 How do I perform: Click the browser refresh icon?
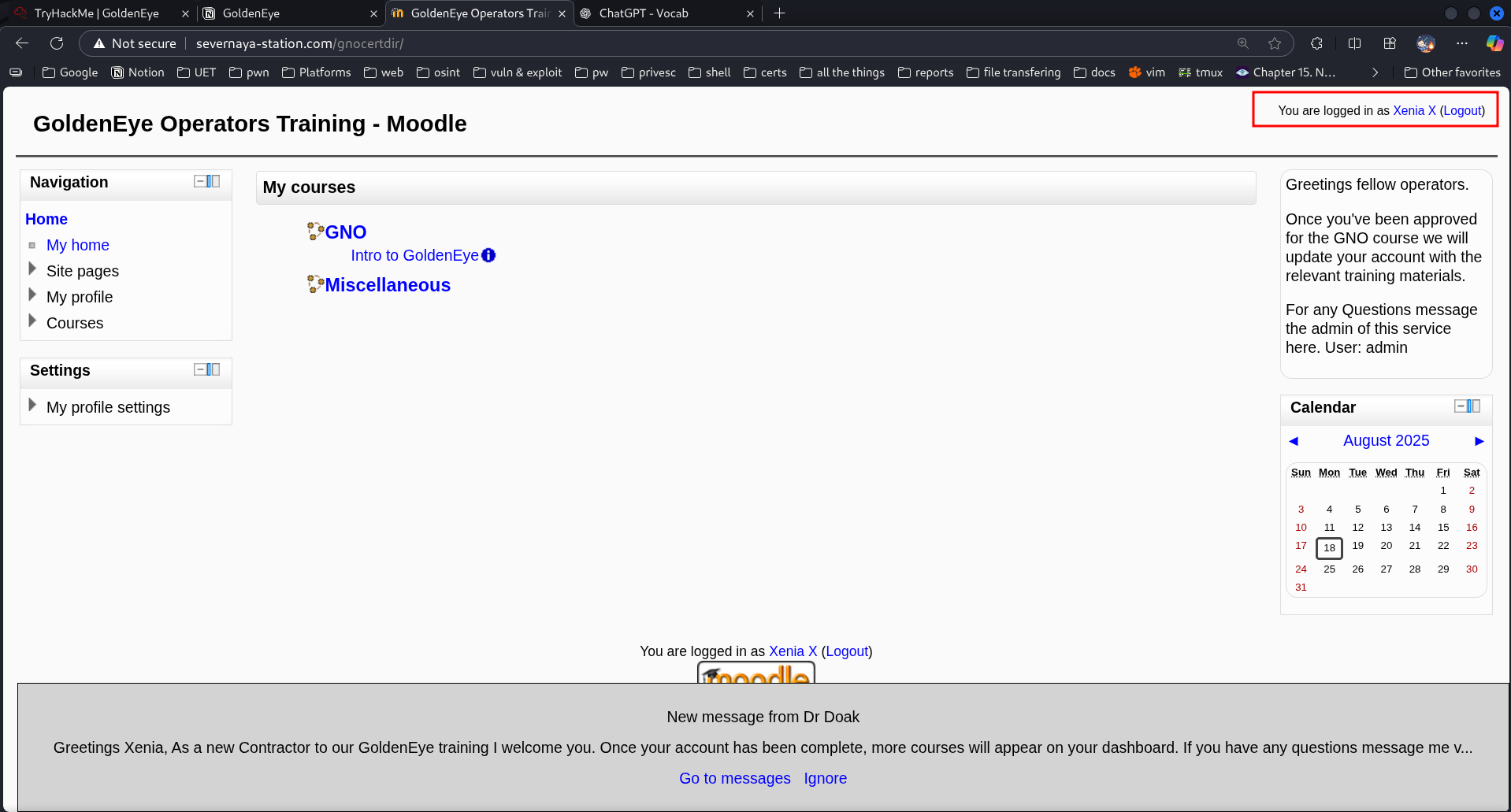pyautogui.click(x=57, y=43)
